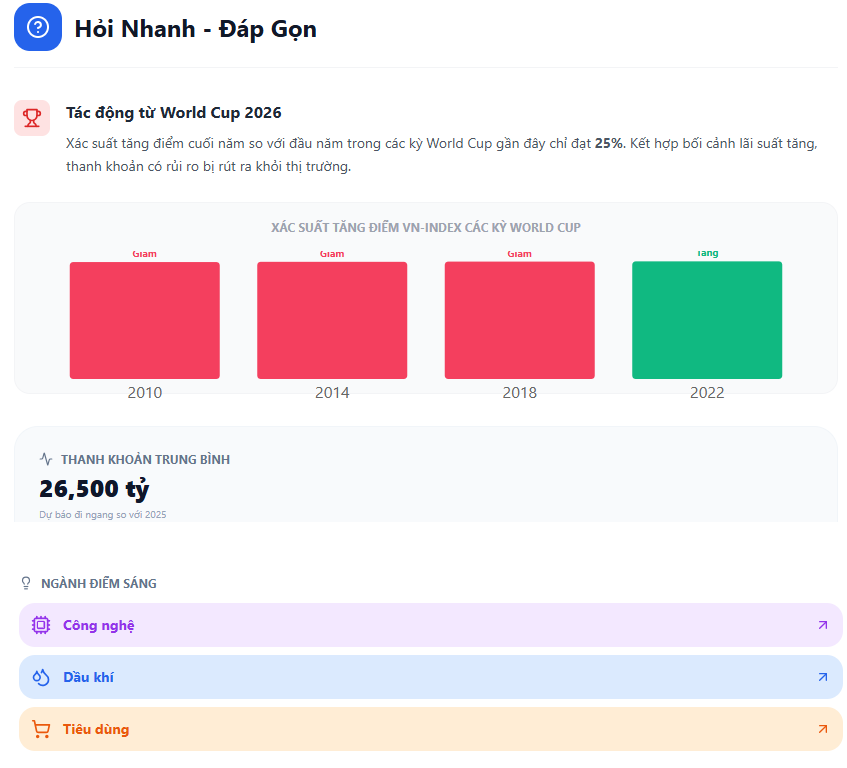Click the Tác động từ World Cup 2026 heading
The height and width of the screenshot is (768, 847).
pos(174,112)
